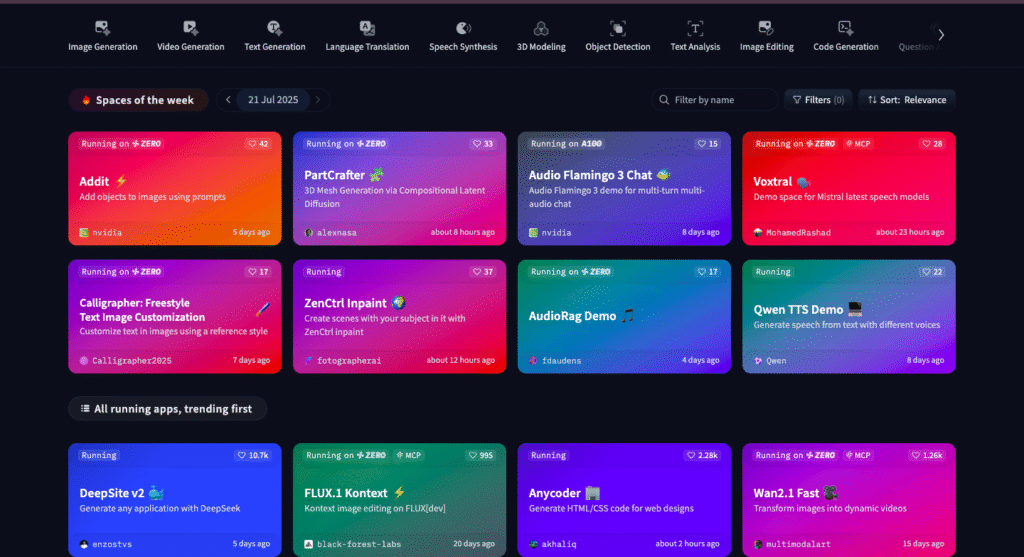Open the Sort: Relevance dropdown
The height and width of the screenshot is (557, 1024).
coord(907,100)
